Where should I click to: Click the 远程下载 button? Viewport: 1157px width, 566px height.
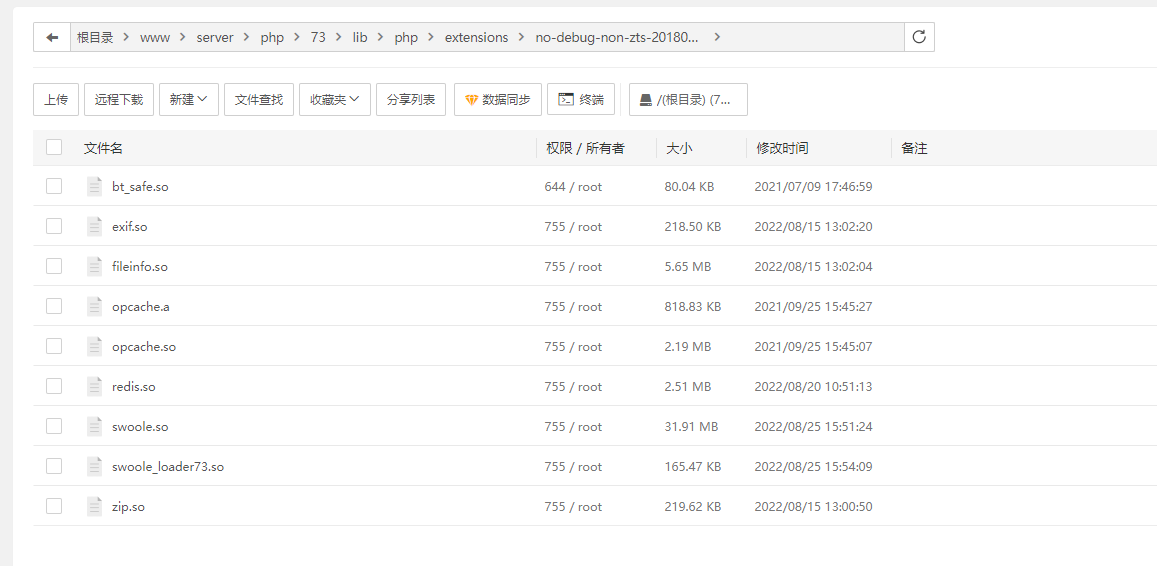[x=119, y=100]
